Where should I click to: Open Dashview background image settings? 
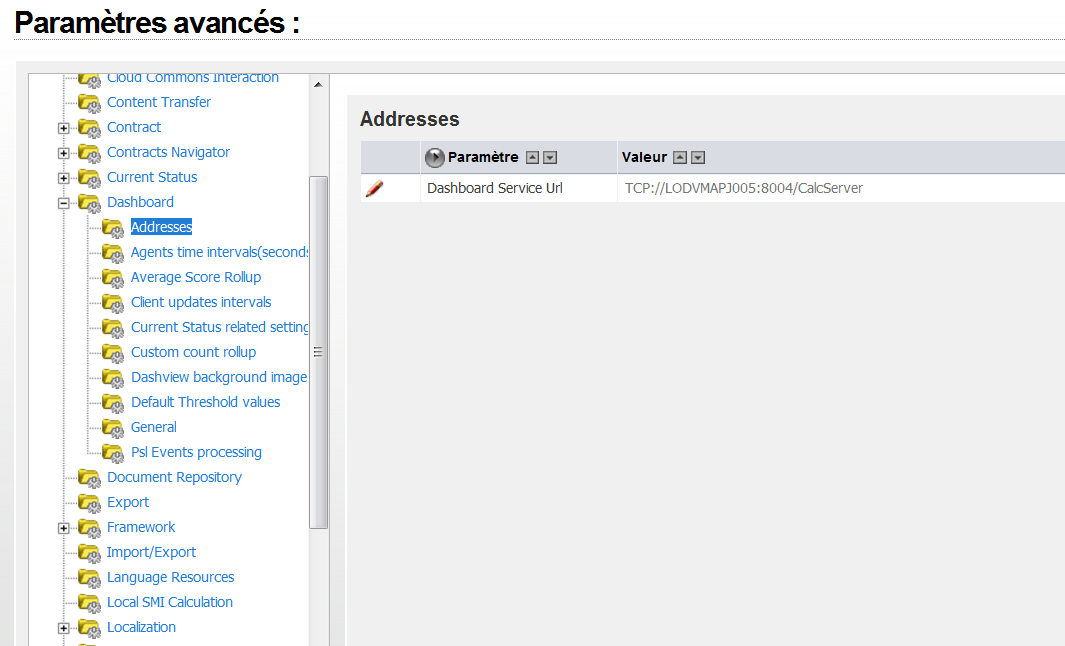(219, 377)
